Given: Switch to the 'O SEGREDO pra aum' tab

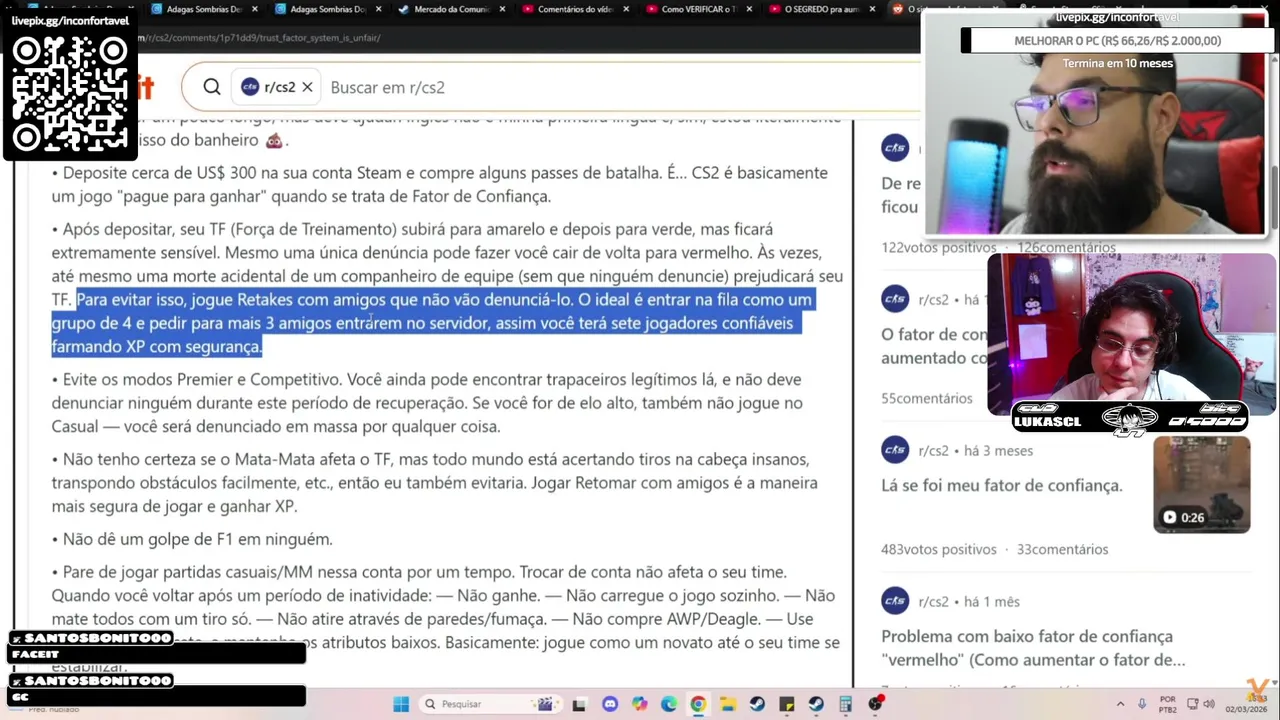Looking at the screenshot, I should [820, 9].
